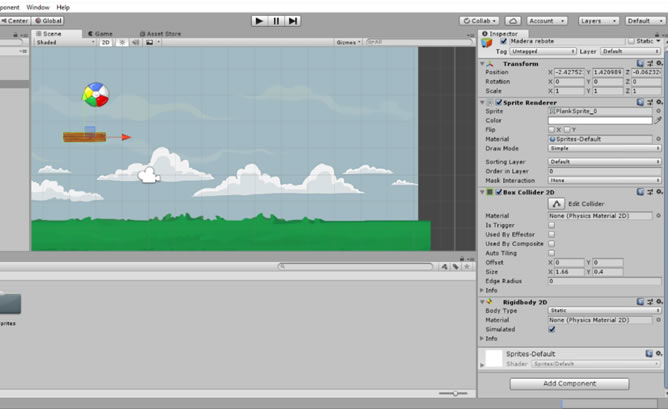Click the color eyedropper icon

(658, 120)
